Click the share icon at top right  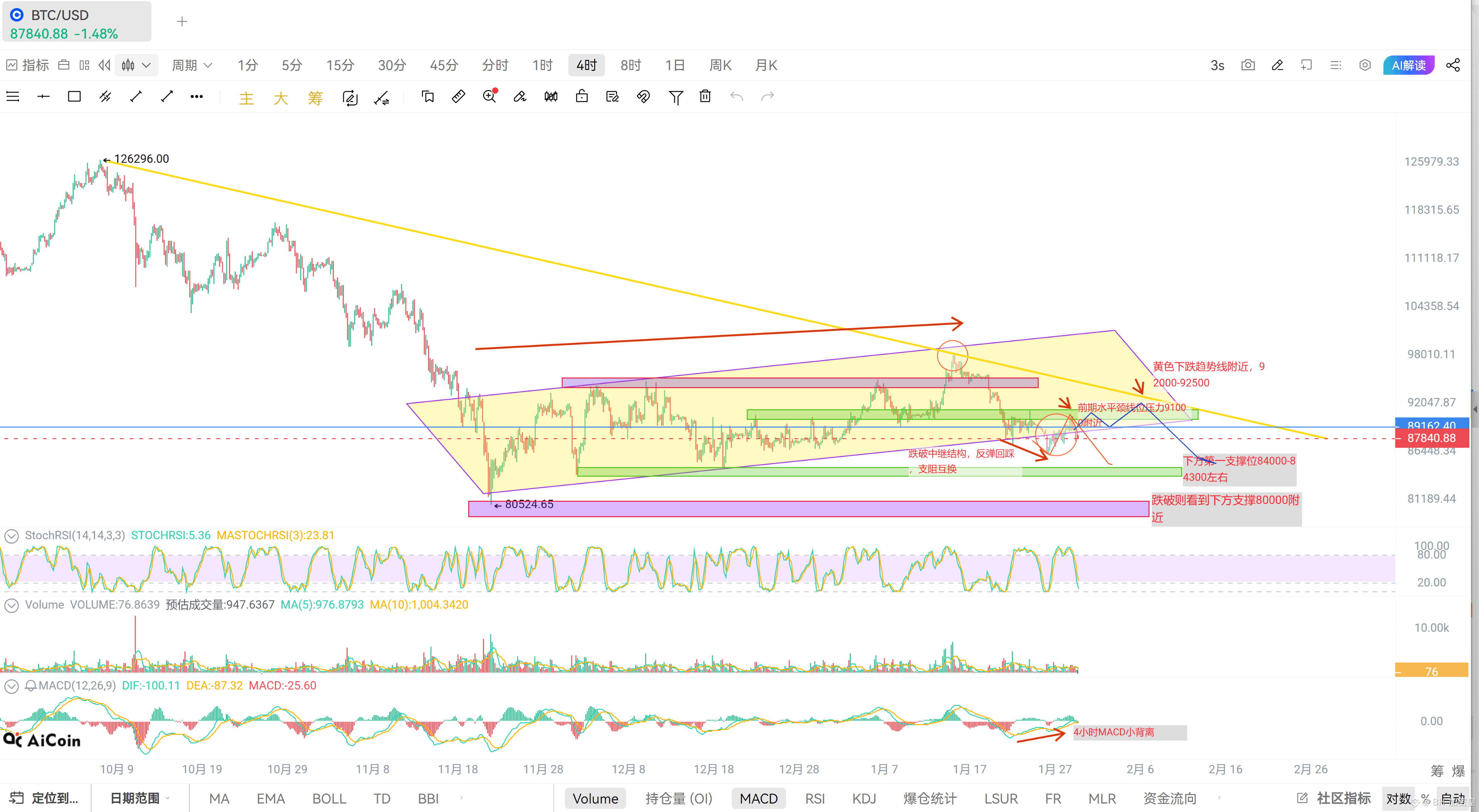(1452, 65)
